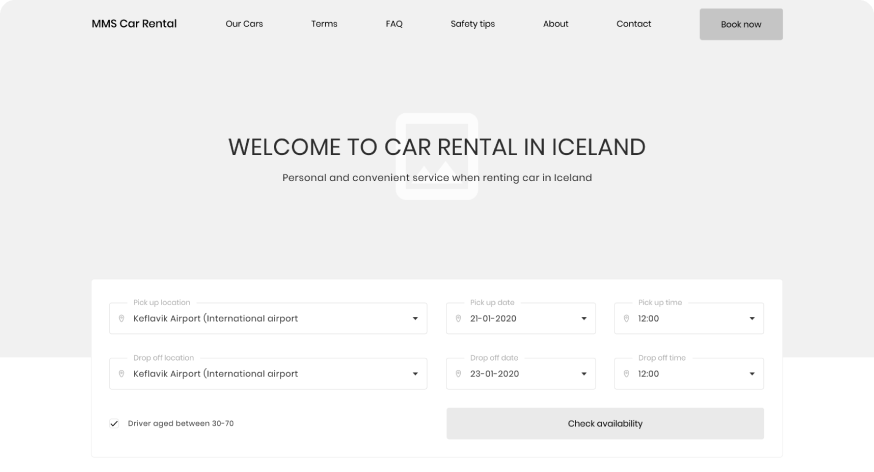The width and height of the screenshot is (874, 472).
Task: Expand the Pick up date dropdown arrow
Action: (584, 319)
